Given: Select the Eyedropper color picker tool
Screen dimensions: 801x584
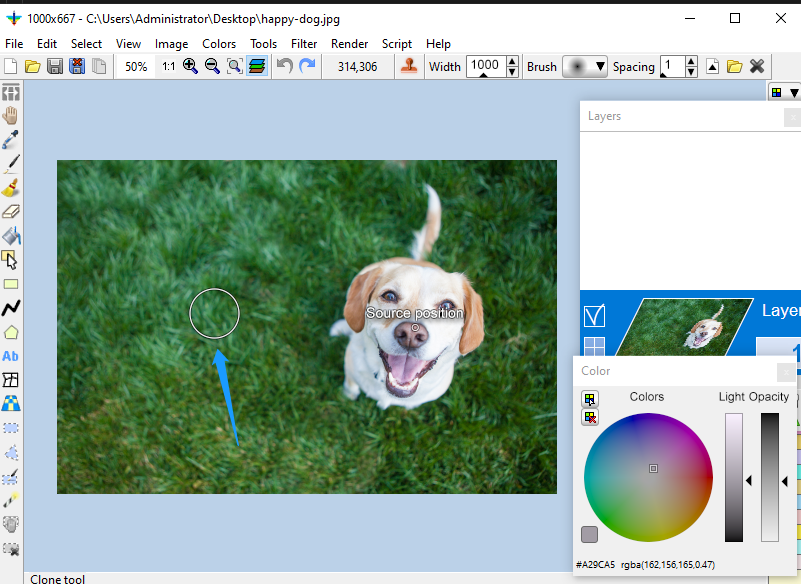Looking at the screenshot, I should 11,139.
